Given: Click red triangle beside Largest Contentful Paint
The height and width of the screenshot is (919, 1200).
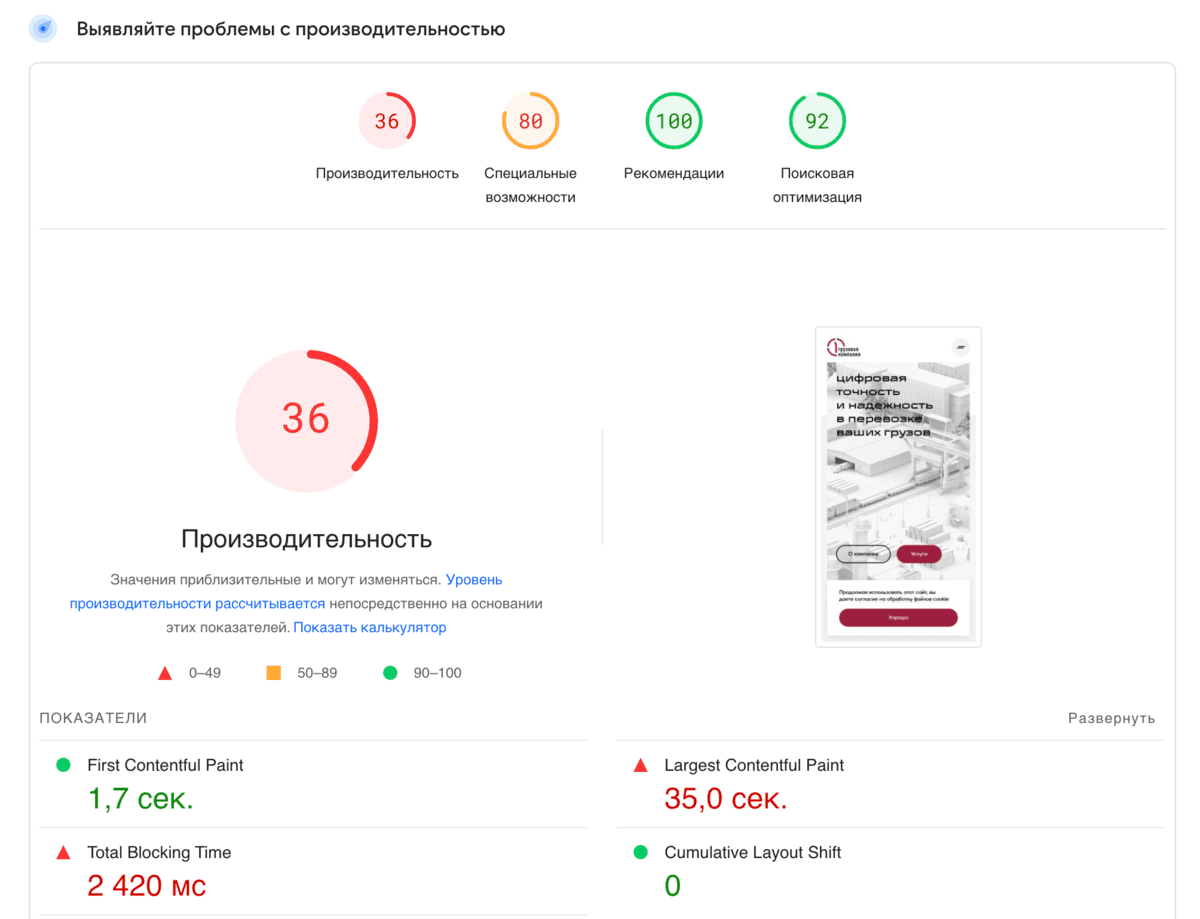Looking at the screenshot, I should coord(641,766).
